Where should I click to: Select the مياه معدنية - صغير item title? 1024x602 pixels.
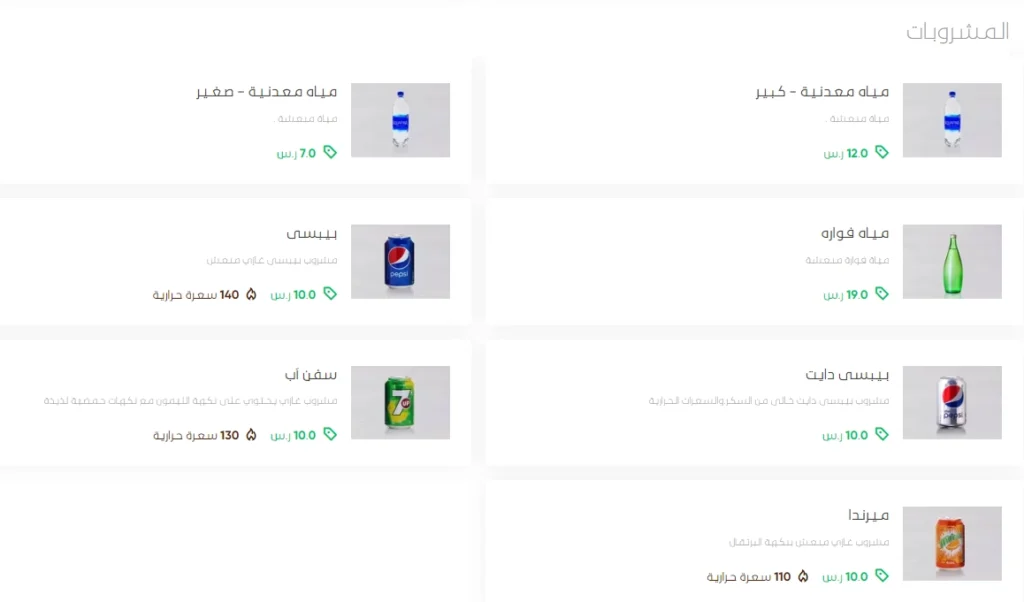tap(266, 91)
